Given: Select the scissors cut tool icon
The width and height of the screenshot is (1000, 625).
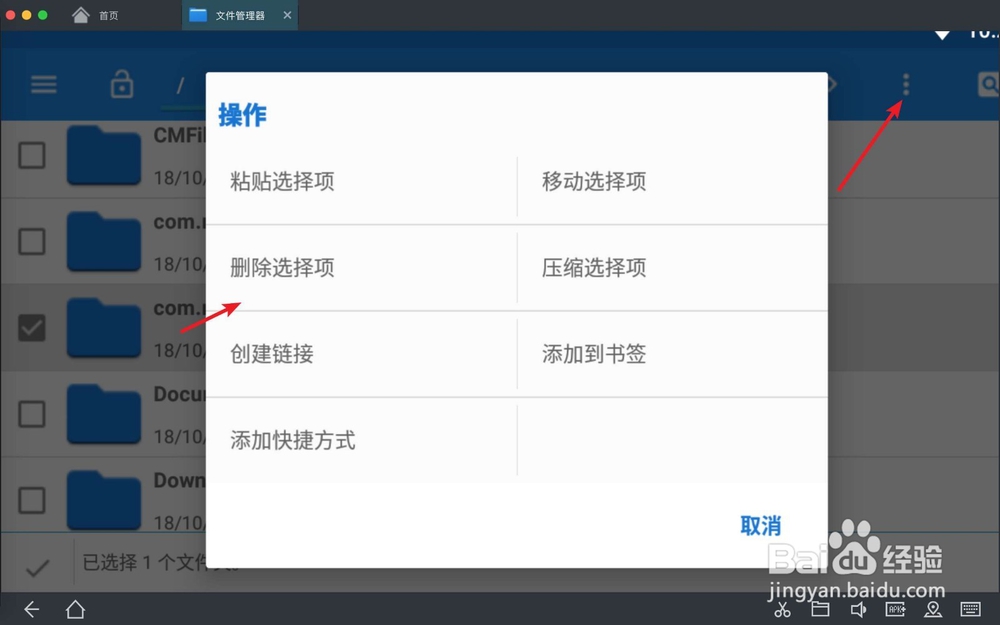Looking at the screenshot, I should click(x=783, y=608).
